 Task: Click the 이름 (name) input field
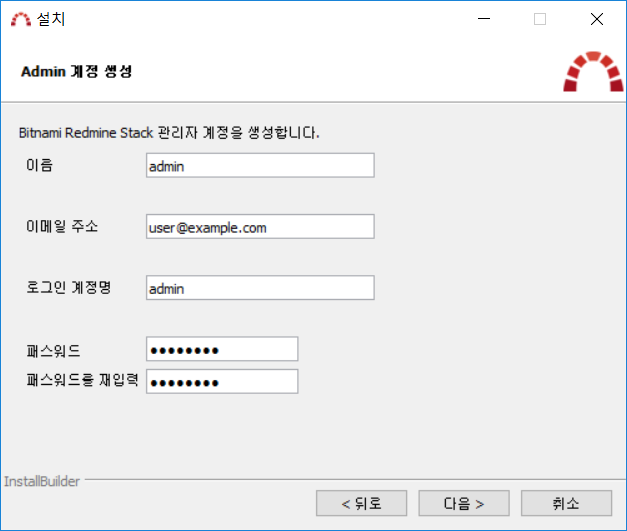click(x=260, y=165)
